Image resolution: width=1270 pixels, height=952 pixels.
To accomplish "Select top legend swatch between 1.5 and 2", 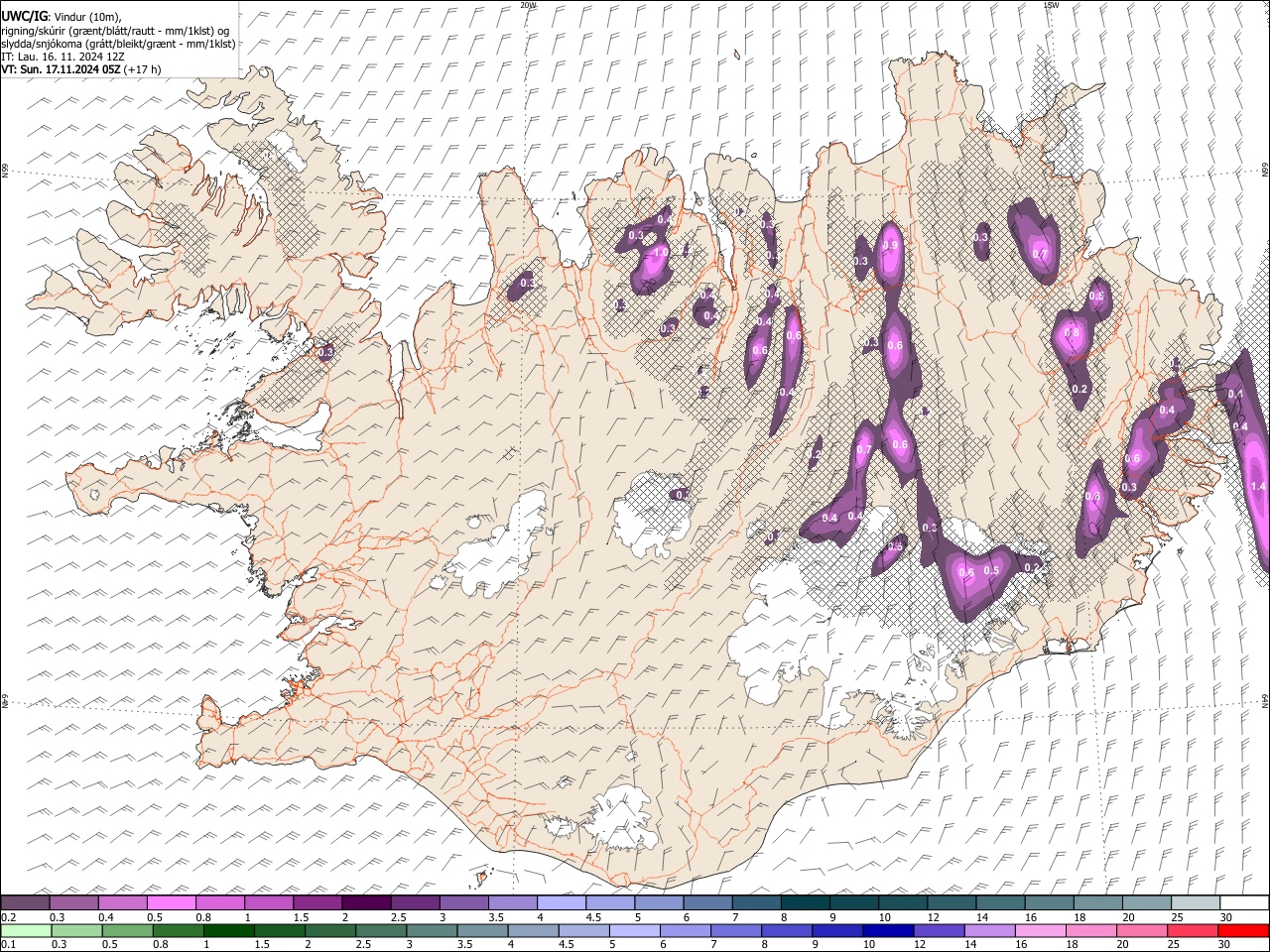I will (x=317, y=902).
